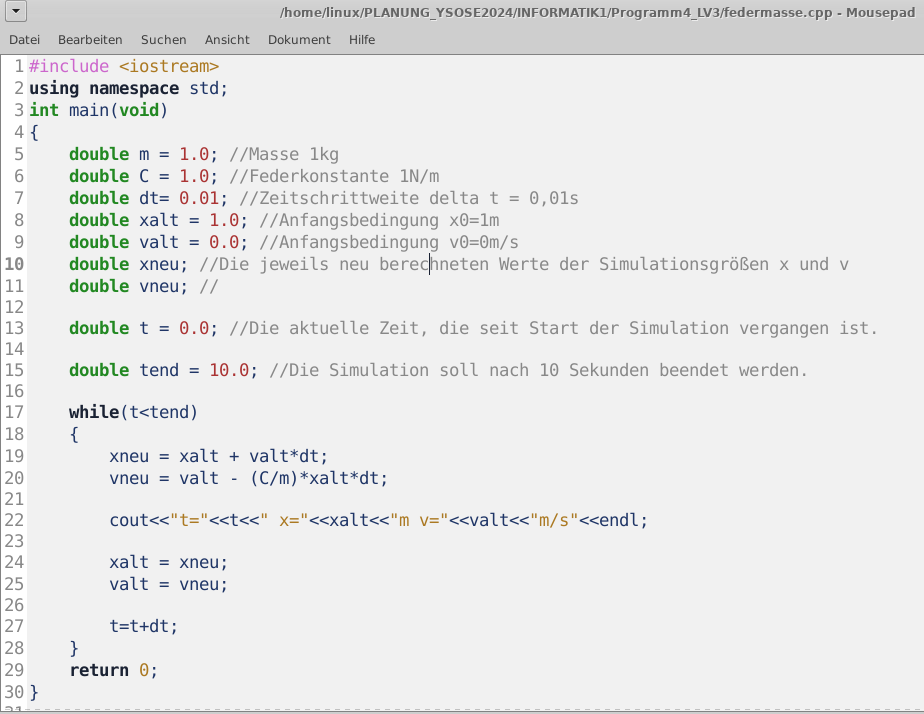
Task: Click line number 10 in the gutter
Action: 14,264
